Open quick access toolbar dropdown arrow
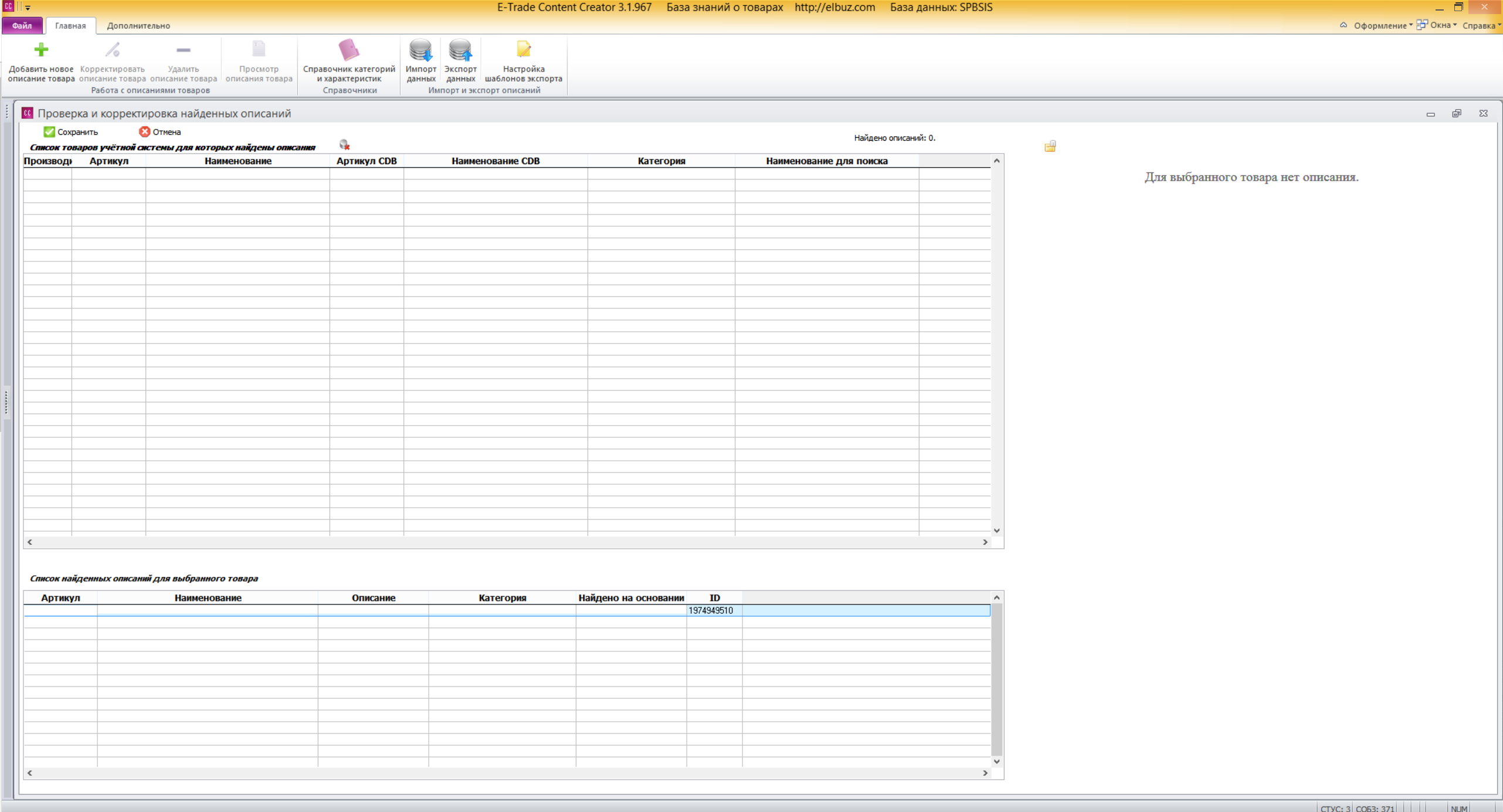 28,8
